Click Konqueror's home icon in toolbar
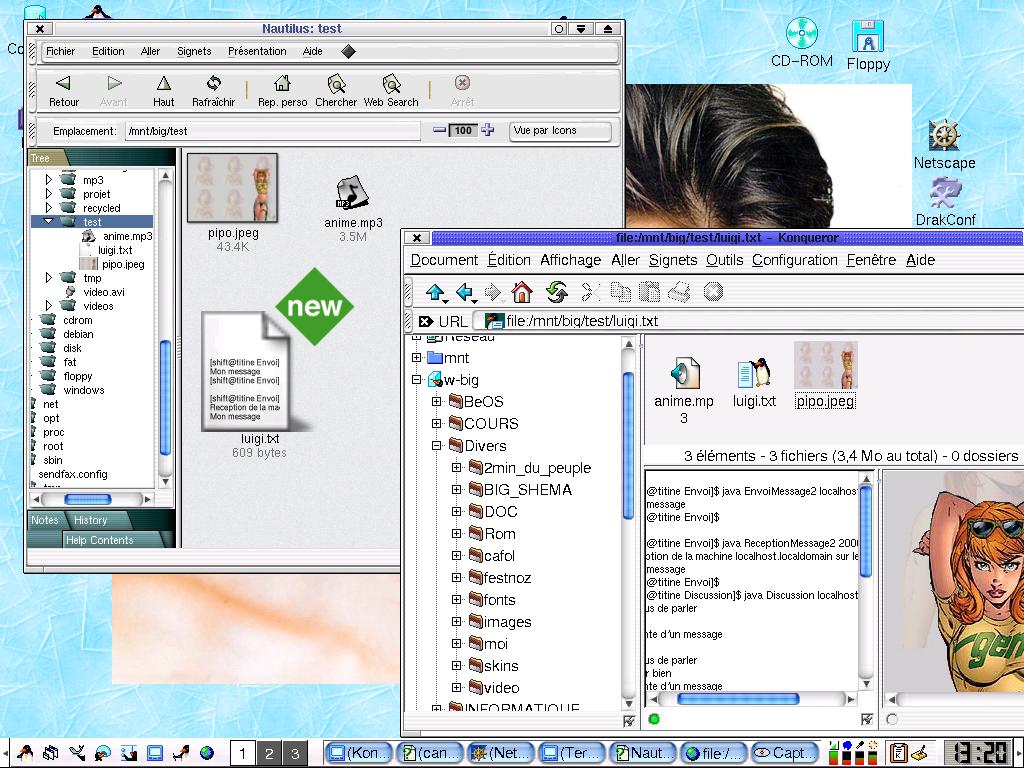 pos(521,292)
